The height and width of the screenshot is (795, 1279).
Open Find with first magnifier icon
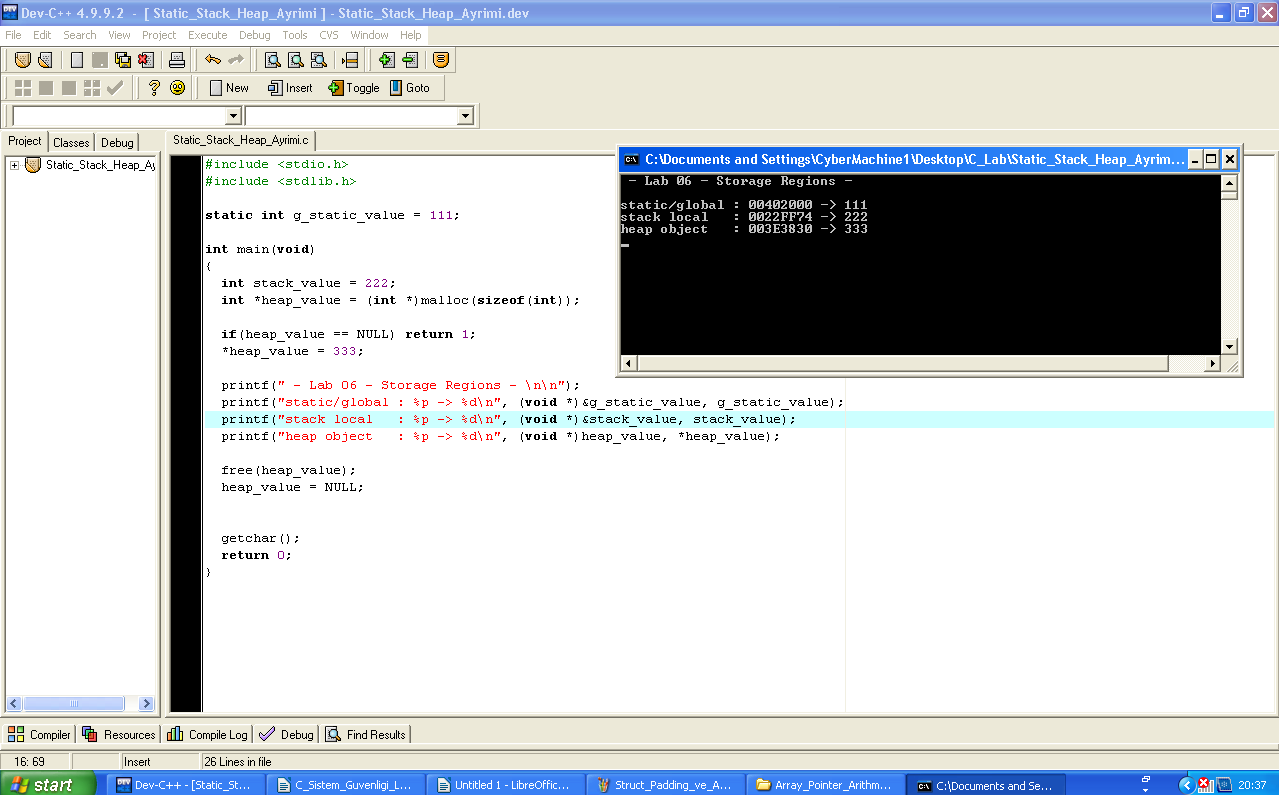[272, 60]
